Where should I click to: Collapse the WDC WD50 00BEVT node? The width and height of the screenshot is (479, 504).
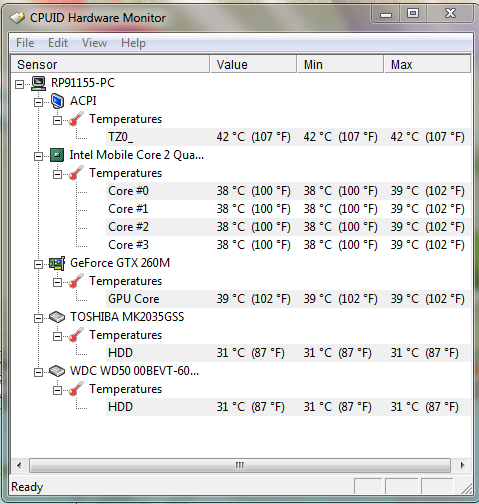tap(38, 373)
